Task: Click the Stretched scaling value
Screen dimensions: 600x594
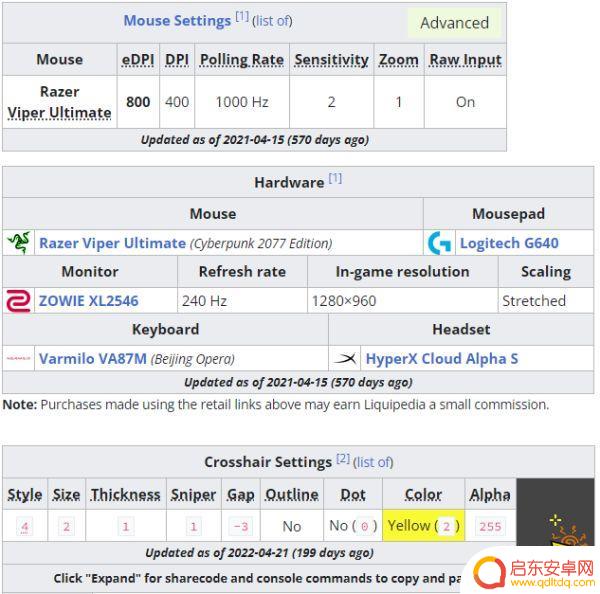Action: coord(534,301)
